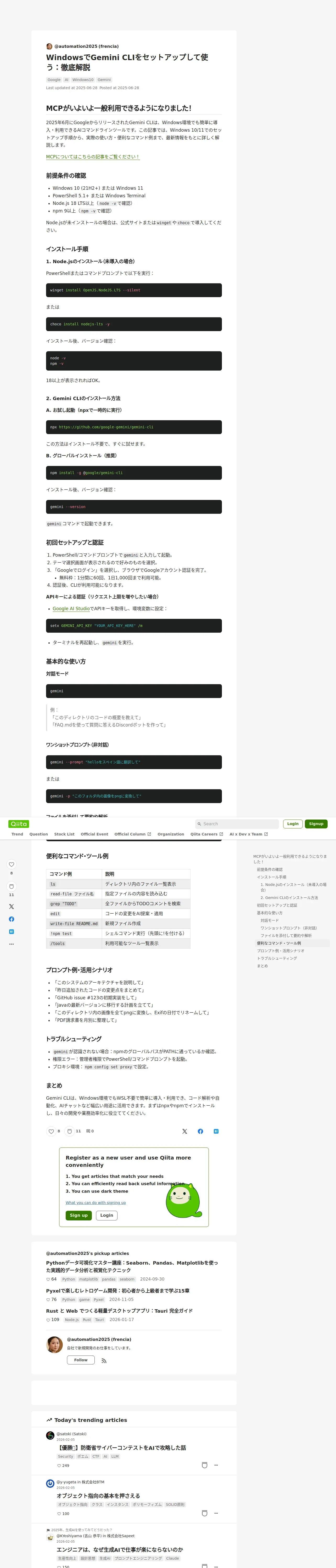Select the Gemini tag under article title
The image size is (336, 1568).
tap(104, 80)
